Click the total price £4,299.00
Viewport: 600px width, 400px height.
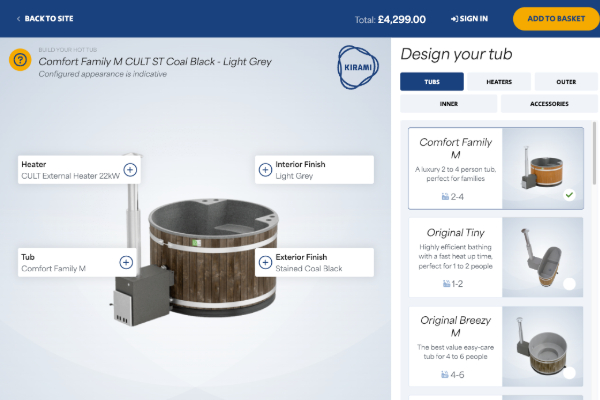[401, 20]
